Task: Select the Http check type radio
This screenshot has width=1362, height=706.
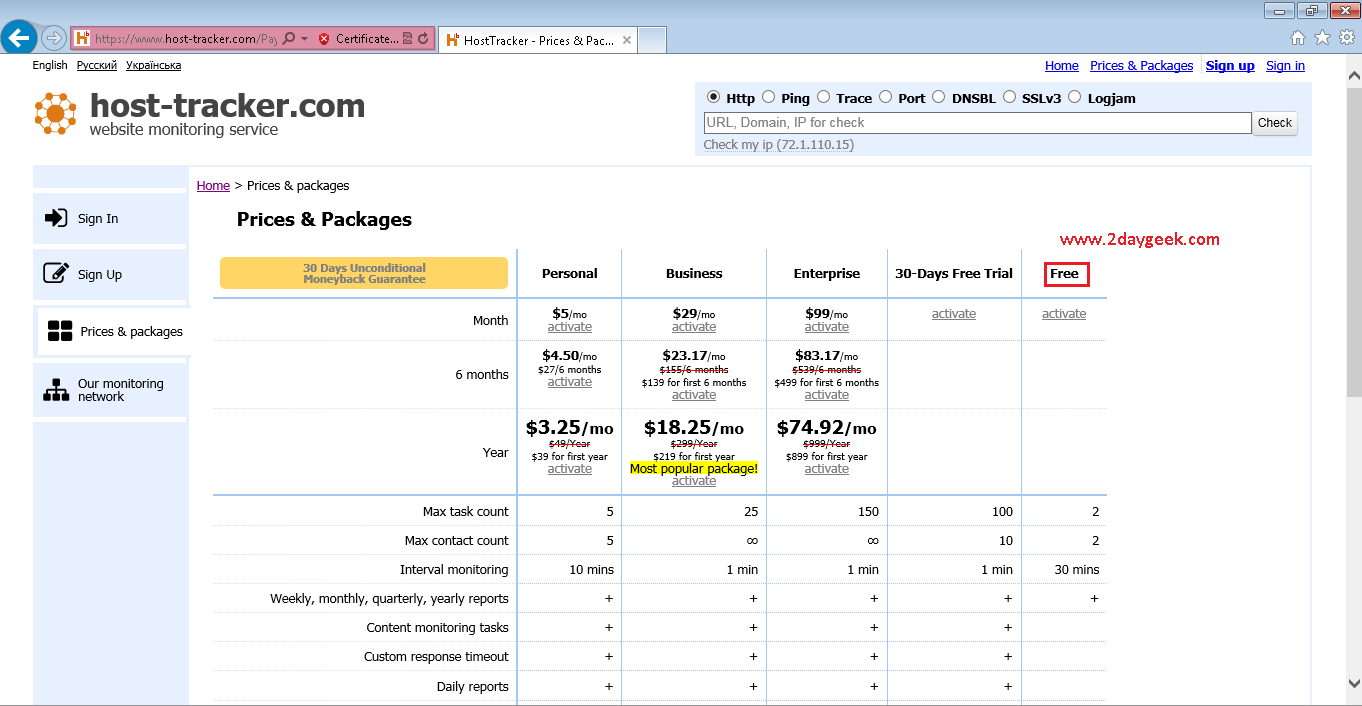Action: pos(713,97)
